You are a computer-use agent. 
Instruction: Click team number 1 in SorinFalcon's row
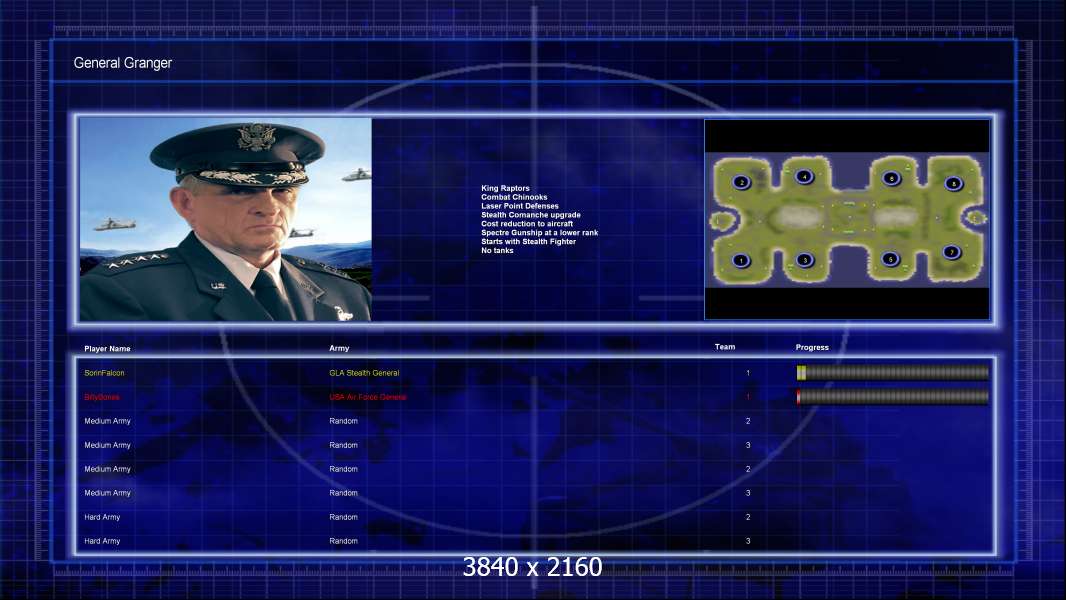[748, 373]
